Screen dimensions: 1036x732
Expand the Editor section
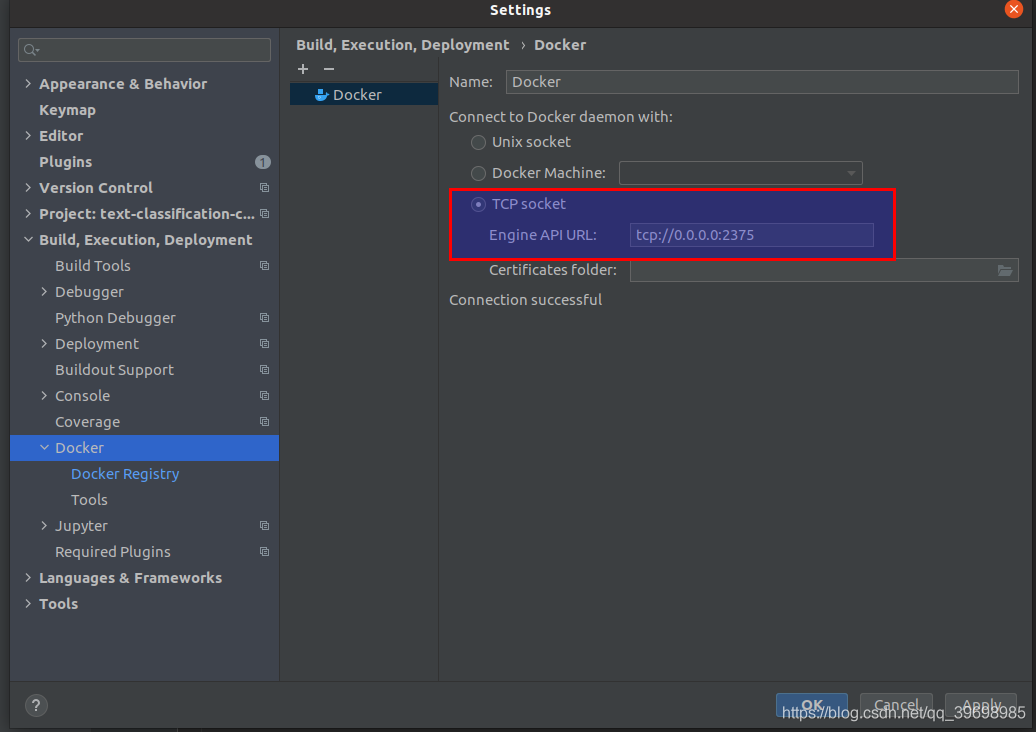(x=28, y=135)
